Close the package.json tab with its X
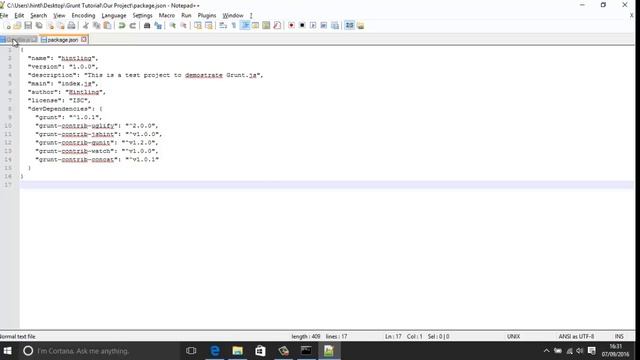 click(84, 40)
